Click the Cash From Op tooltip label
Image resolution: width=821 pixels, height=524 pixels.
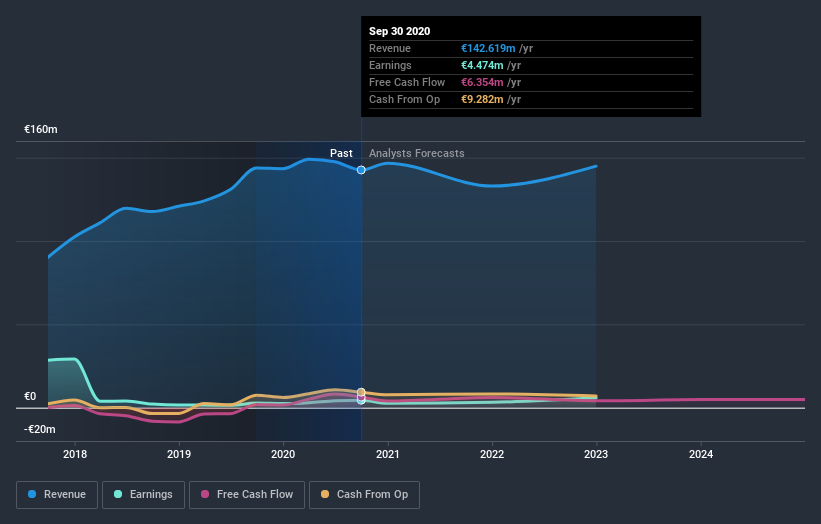coord(405,99)
